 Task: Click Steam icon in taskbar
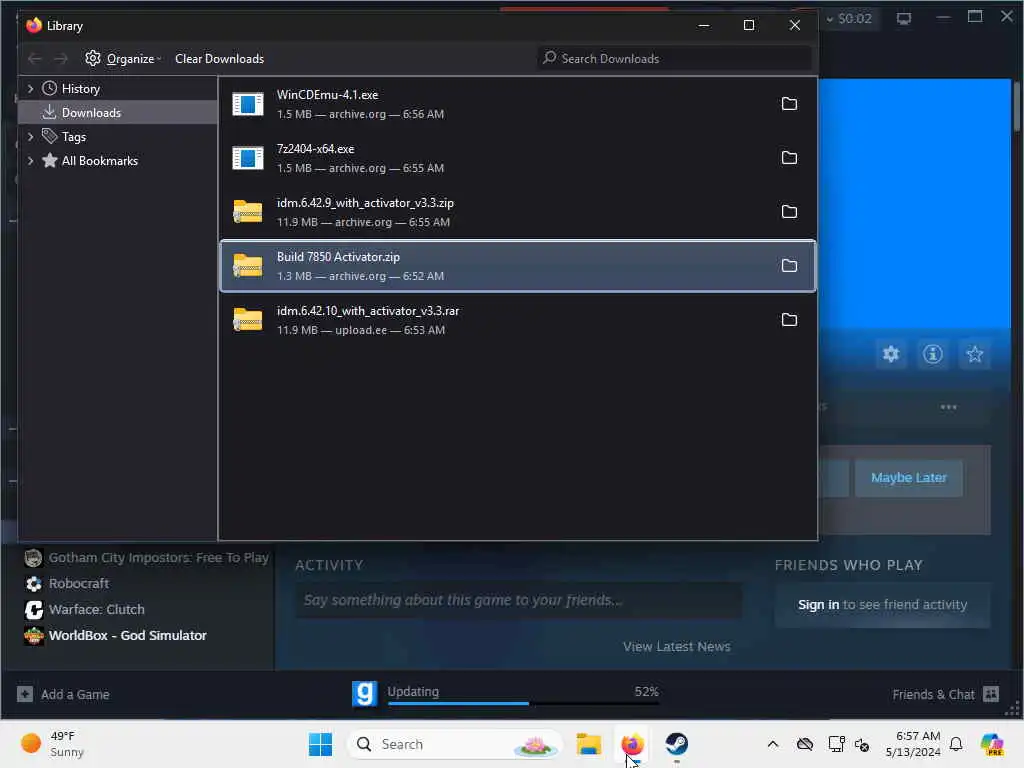676,744
